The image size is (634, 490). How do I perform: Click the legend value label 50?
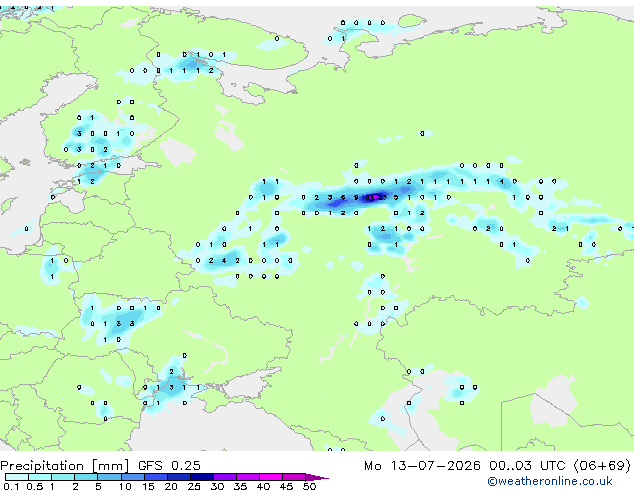point(310,486)
